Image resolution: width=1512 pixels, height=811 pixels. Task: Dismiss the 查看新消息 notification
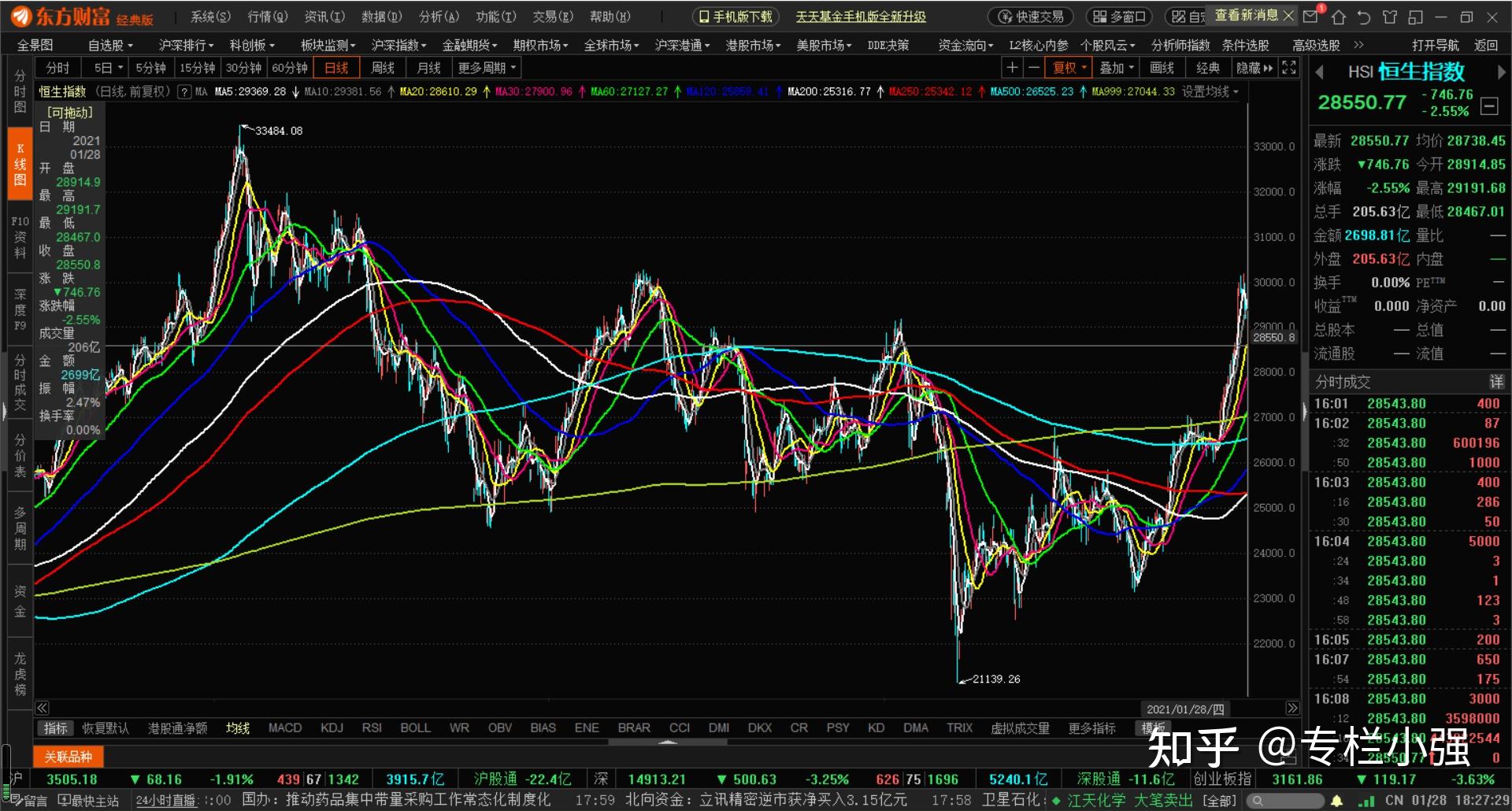pos(1288,16)
